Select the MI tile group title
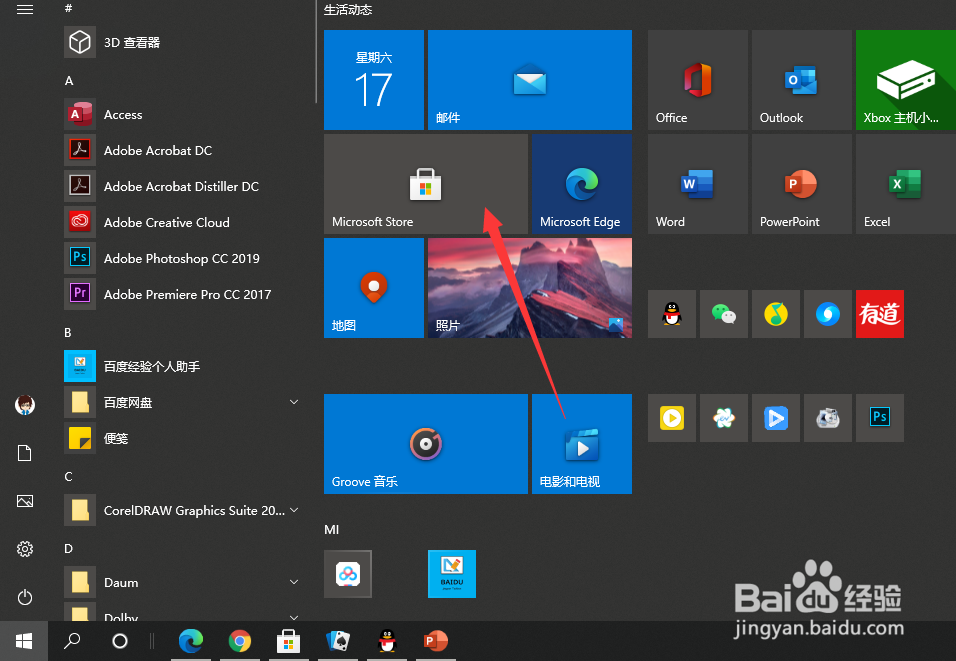 coord(331,529)
